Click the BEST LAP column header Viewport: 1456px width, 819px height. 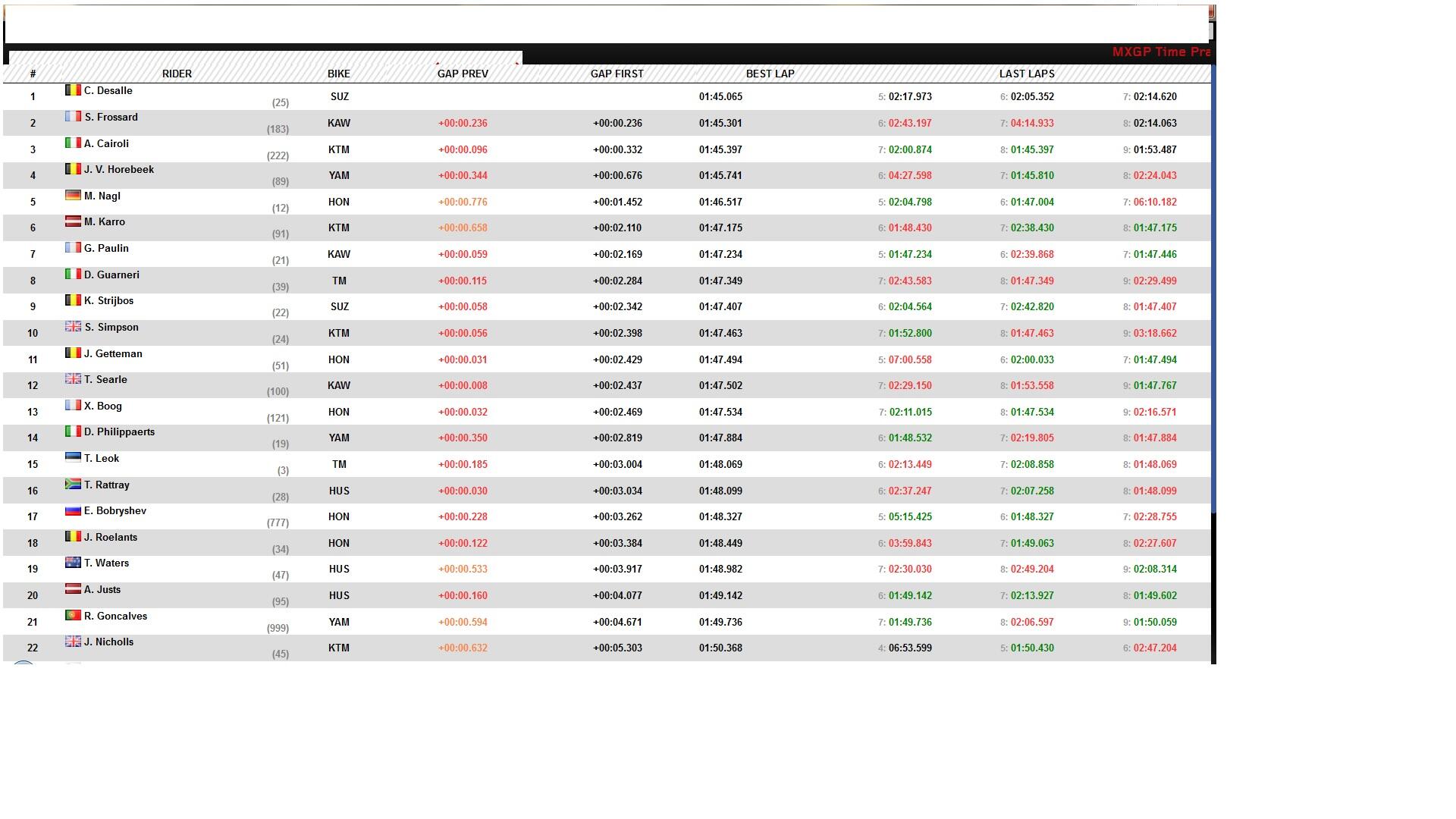coord(770,74)
